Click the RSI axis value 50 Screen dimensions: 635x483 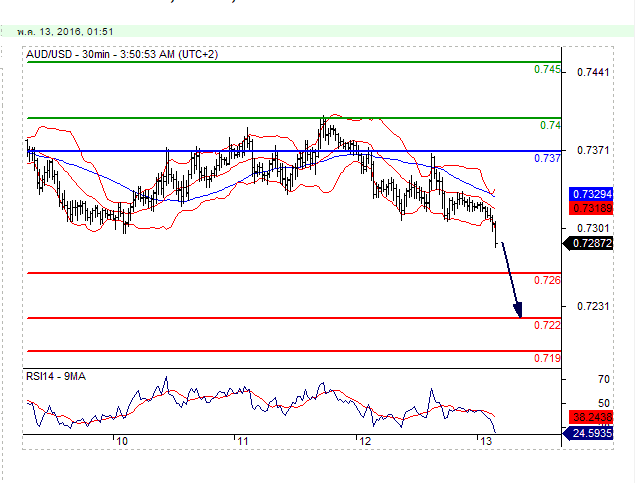[x=603, y=403]
